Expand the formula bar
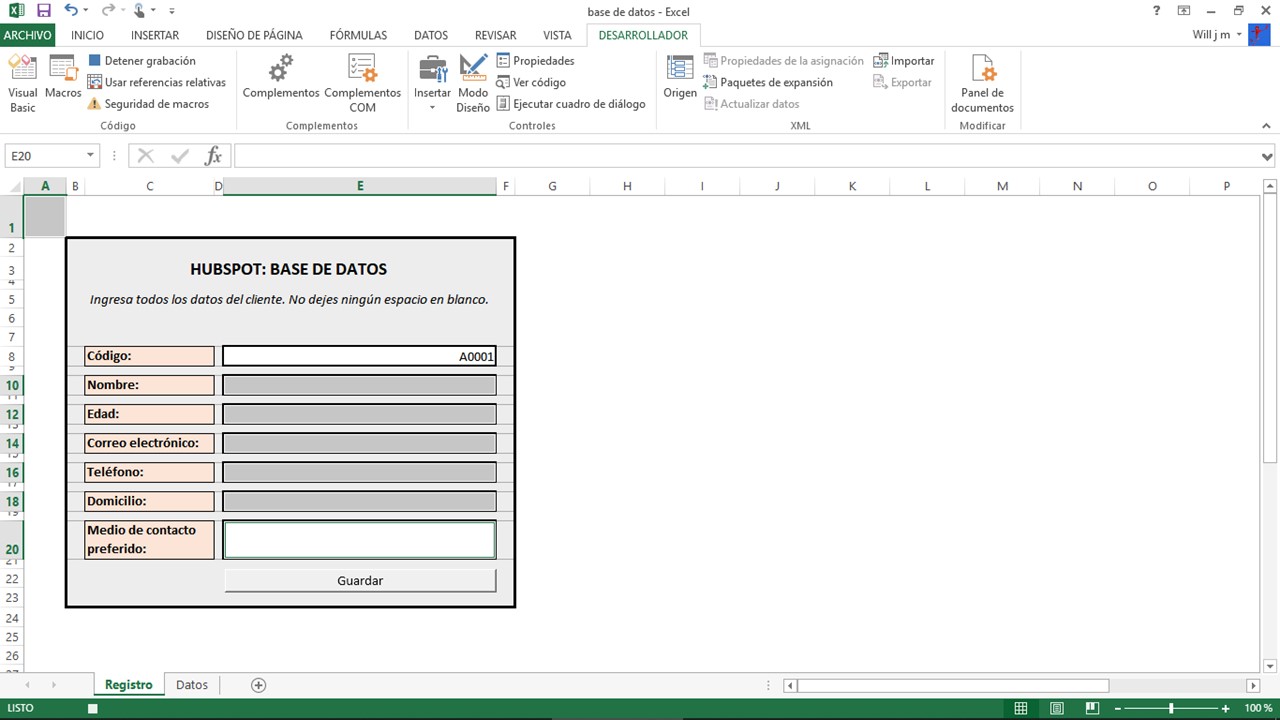Image resolution: width=1280 pixels, height=720 pixels. (x=1268, y=157)
